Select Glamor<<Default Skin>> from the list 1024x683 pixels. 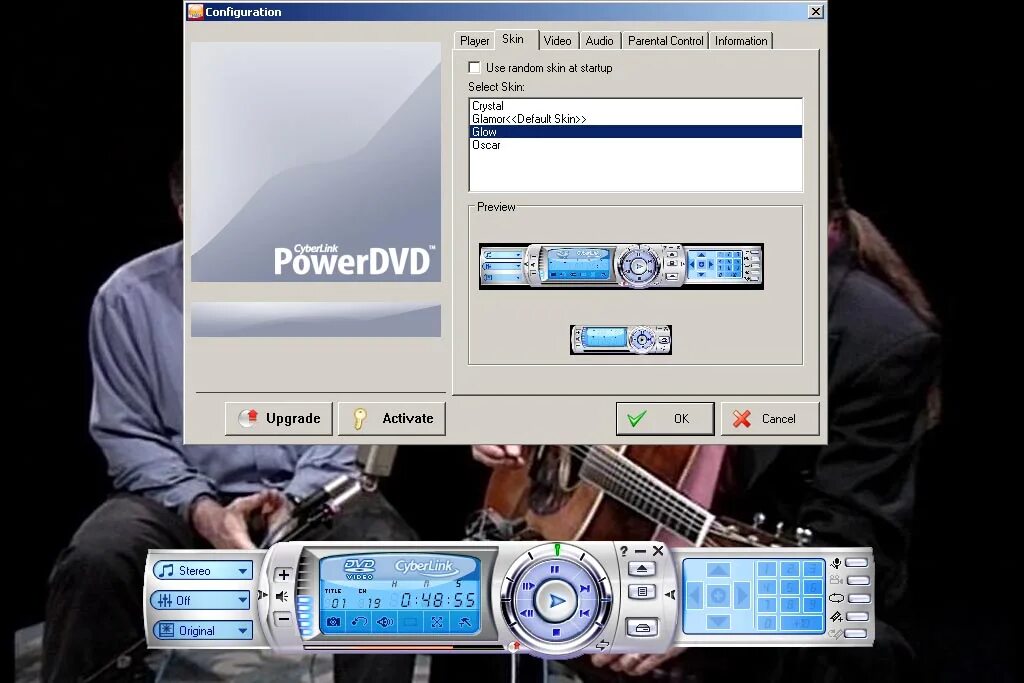point(635,119)
